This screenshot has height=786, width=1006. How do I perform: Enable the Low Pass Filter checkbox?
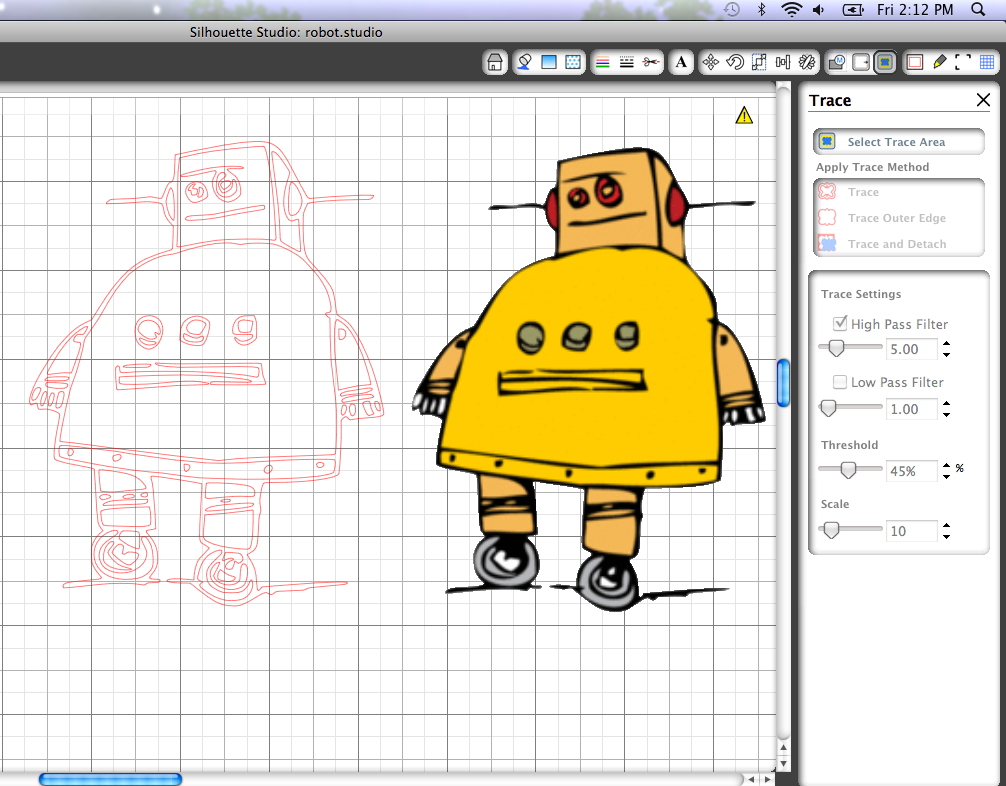840,382
